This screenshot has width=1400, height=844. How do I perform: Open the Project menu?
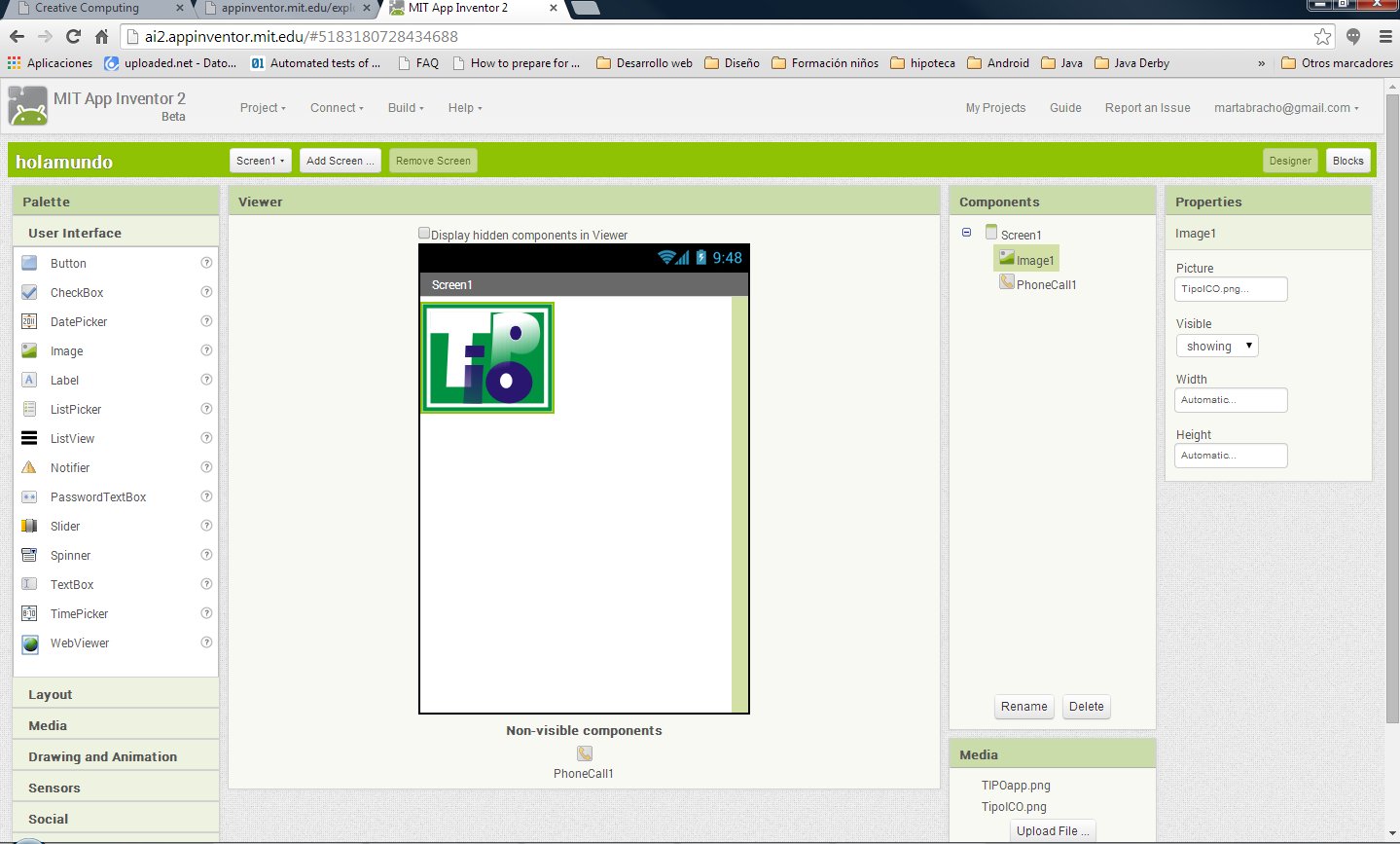pyautogui.click(x=263, y=108)
